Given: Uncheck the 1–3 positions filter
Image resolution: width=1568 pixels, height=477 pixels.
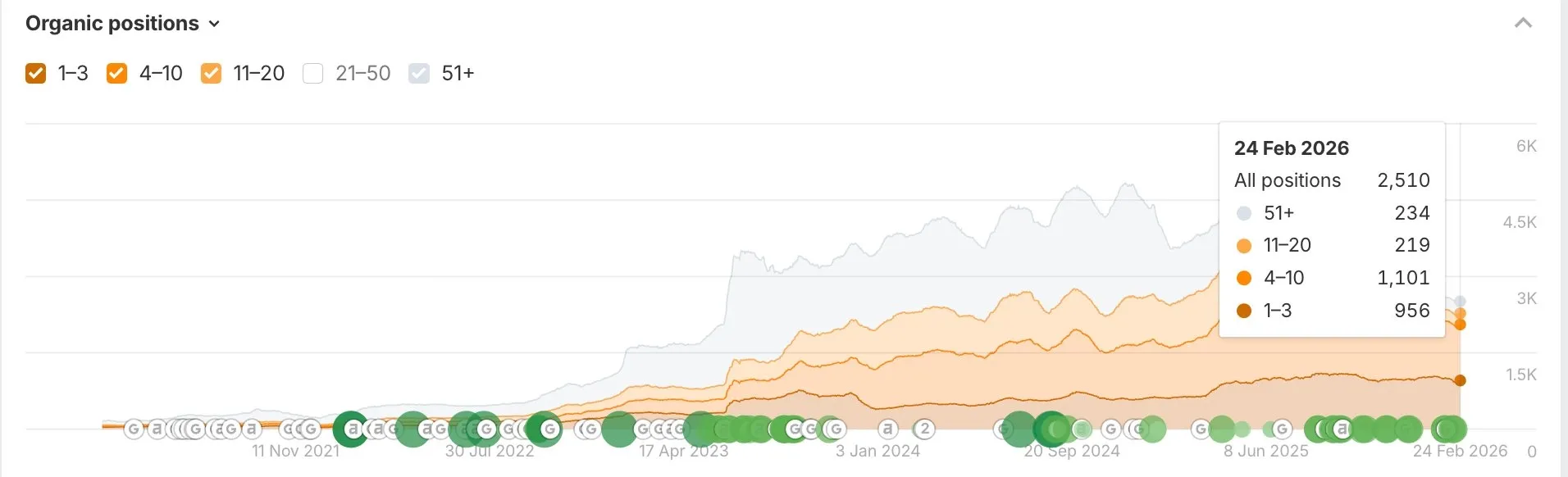Looking at the screenshot, I should tap(35, 73).
